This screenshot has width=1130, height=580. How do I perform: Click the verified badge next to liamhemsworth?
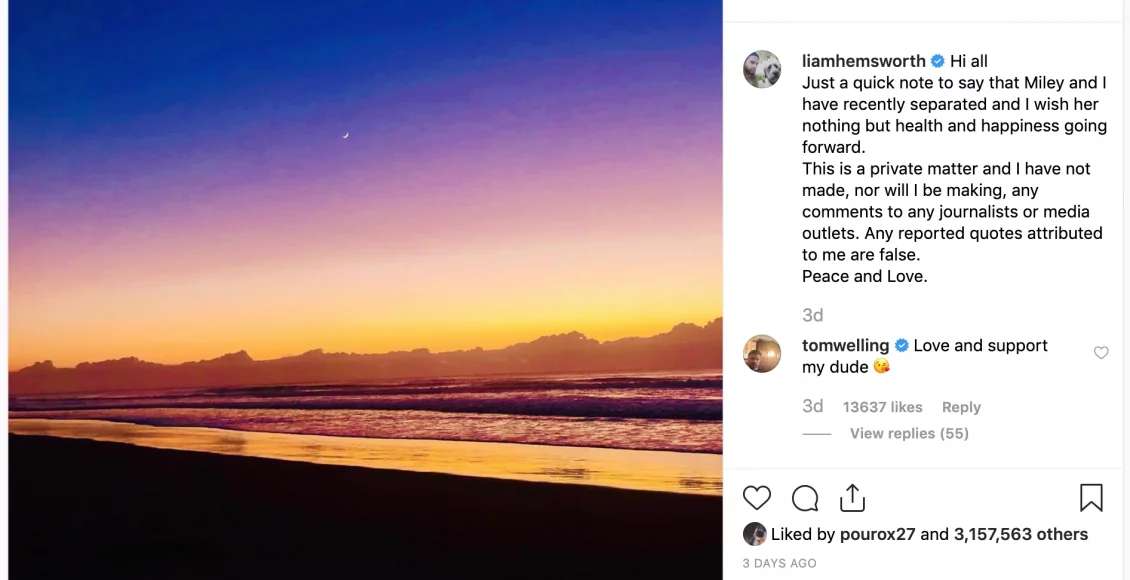coord(938,61)
